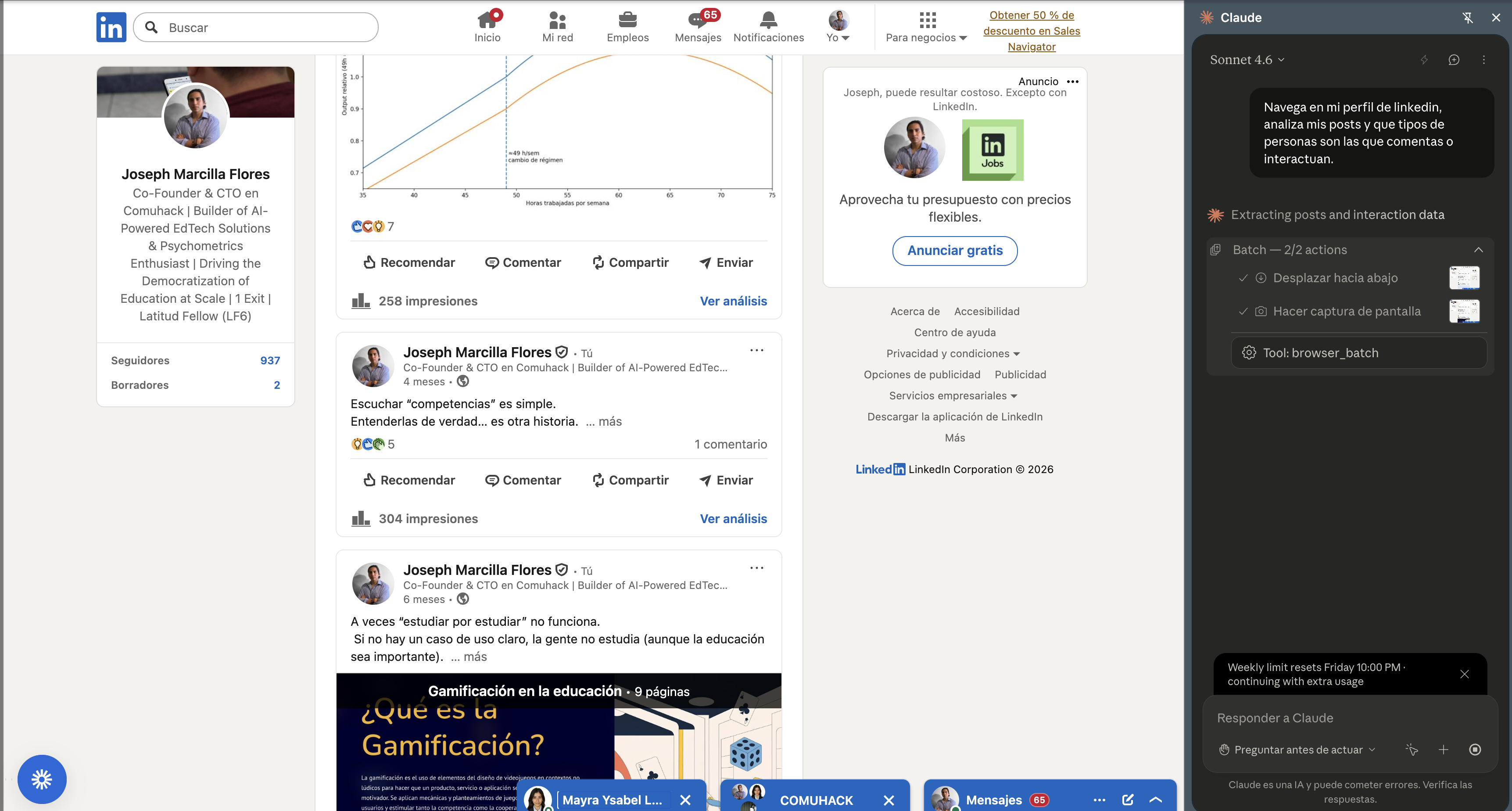Open Acerca de footer link

914,311
